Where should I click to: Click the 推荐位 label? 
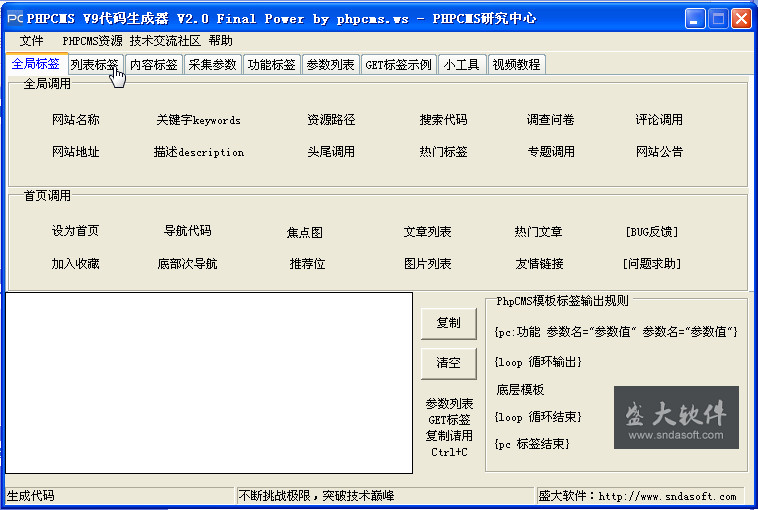point(307,263)
